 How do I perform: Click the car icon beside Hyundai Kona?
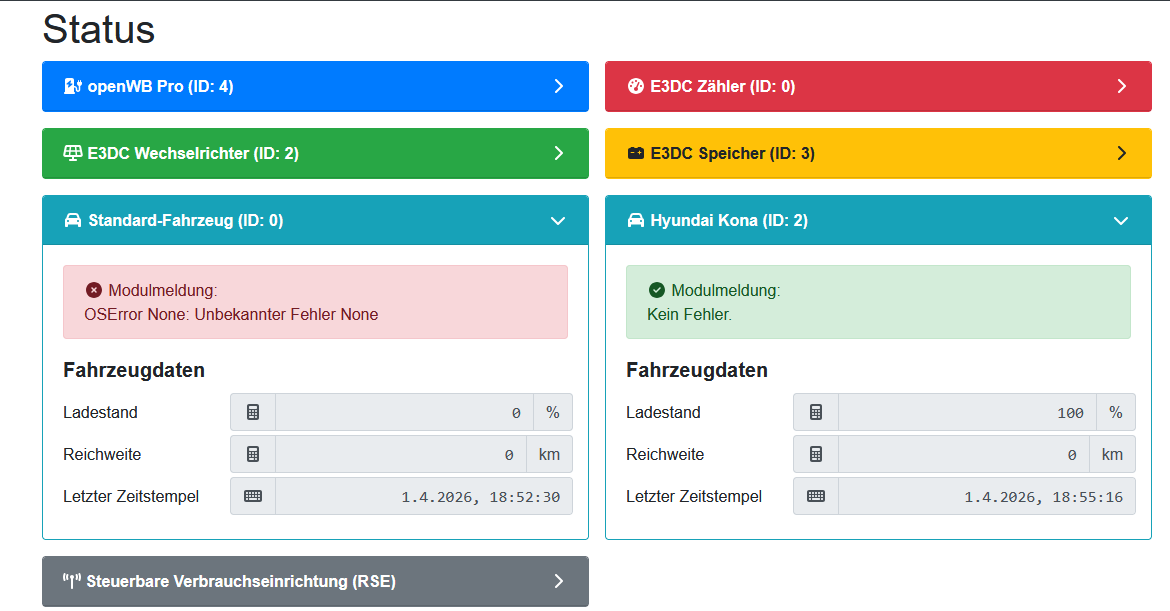(636, 220)
